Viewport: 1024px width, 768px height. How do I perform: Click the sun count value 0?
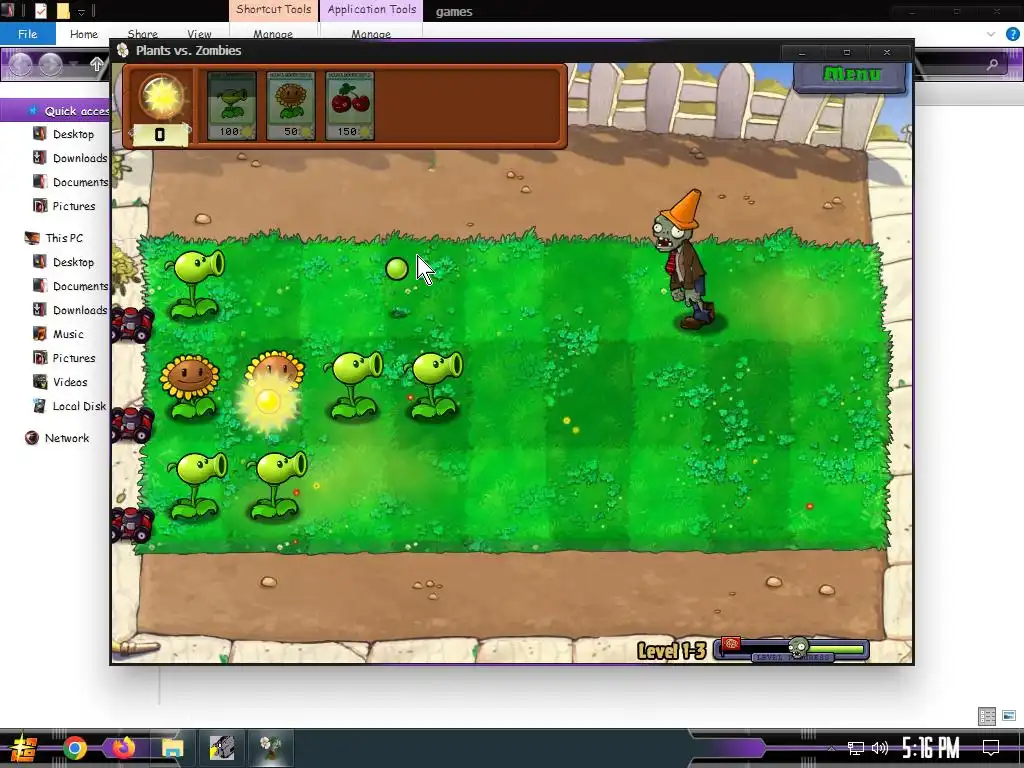pos(160,135)
